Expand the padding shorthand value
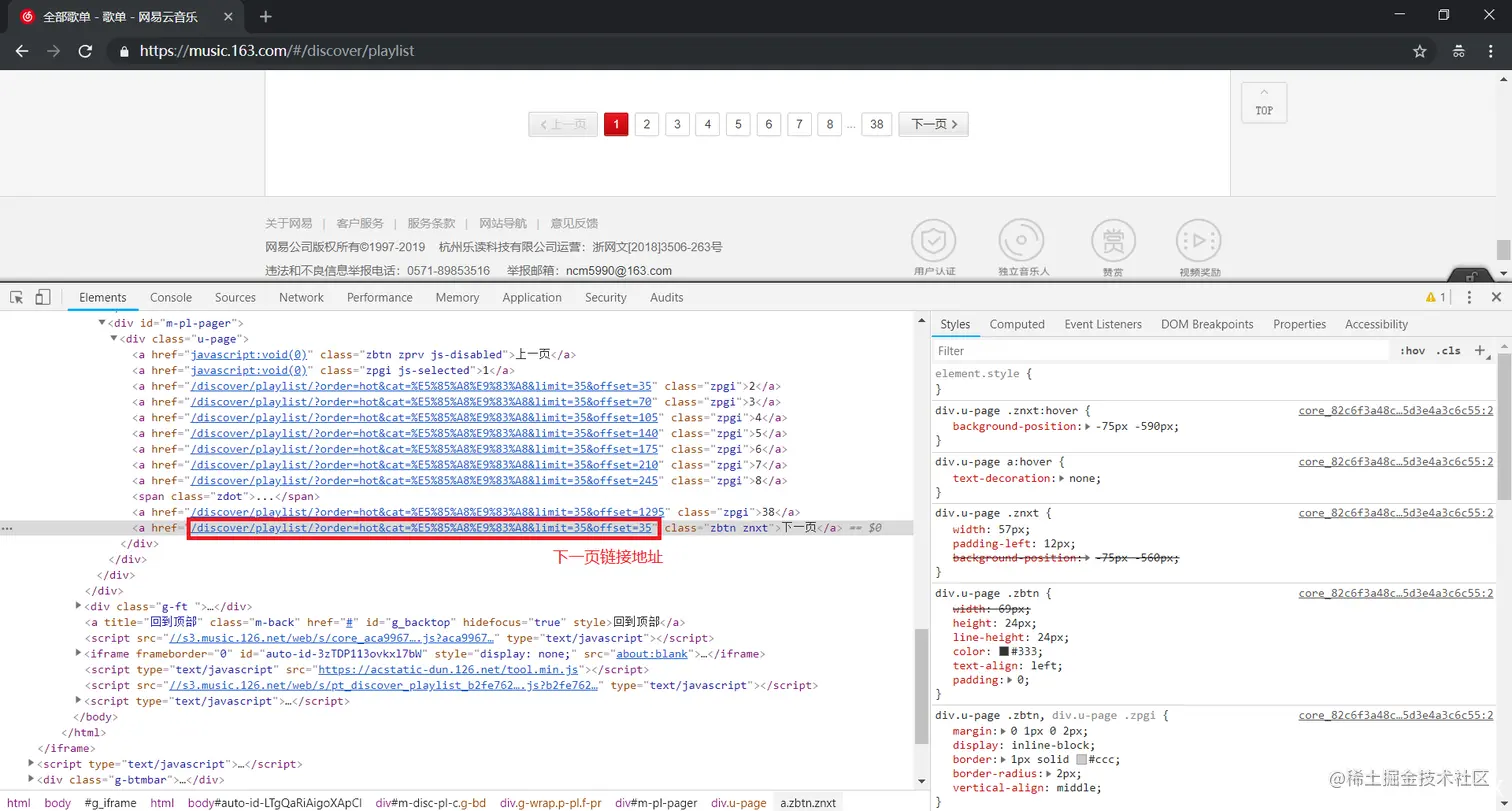The image size is (1512, 811). (1008, 680)
